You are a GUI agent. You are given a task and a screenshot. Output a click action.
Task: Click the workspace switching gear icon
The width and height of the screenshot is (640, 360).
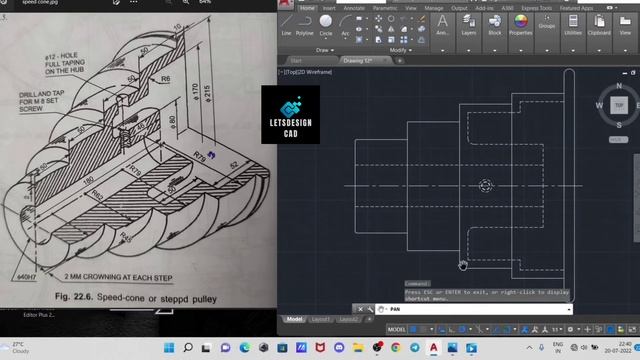click(x=571, y=329)
